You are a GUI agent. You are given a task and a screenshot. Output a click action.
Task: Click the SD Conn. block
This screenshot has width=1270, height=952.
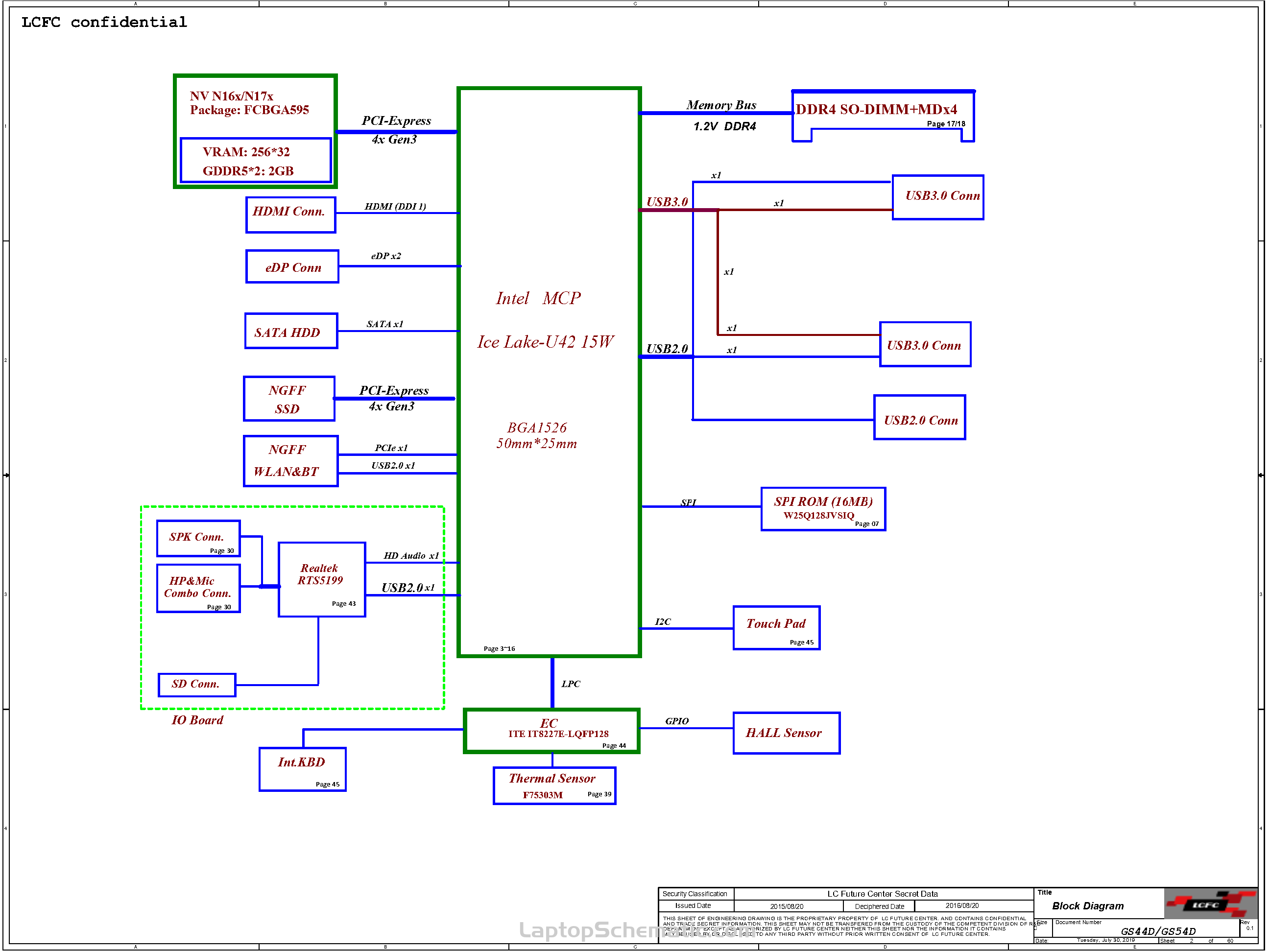pyautogui.click(x=196, y=685)
